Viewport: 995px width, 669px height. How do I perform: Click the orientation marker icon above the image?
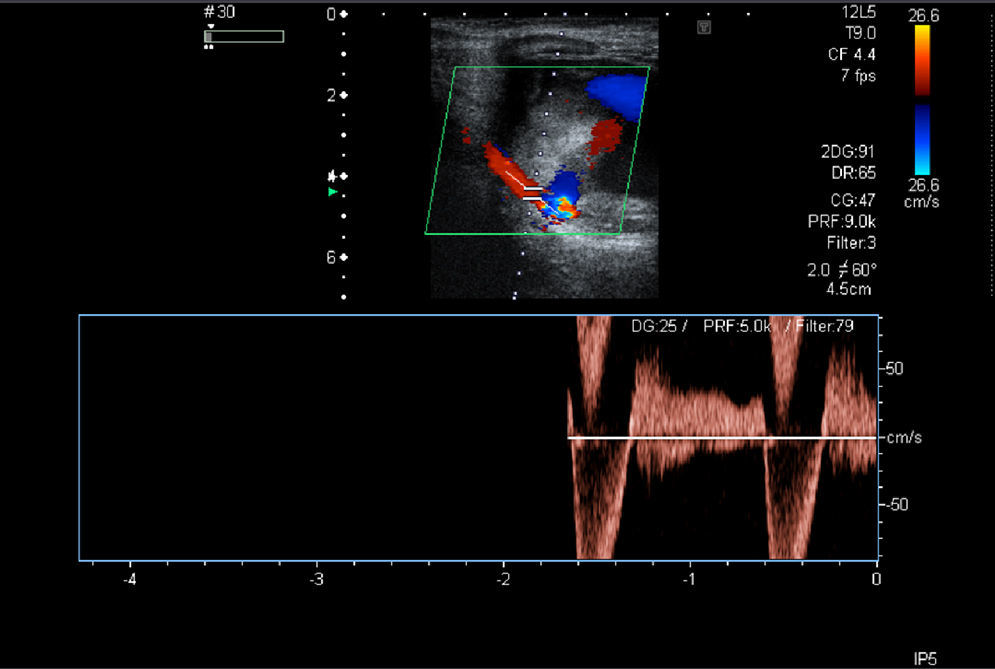(x=704, y=28)
